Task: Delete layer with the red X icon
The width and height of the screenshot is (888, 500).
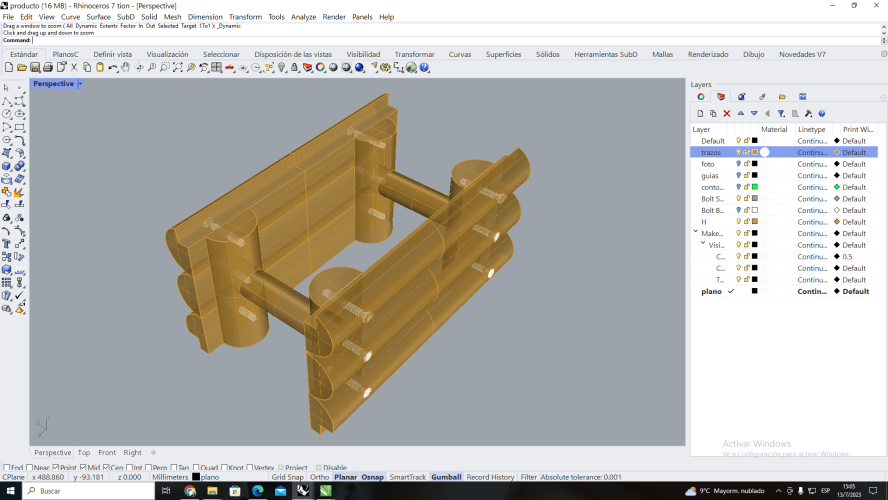Action: tap(727, 114)
